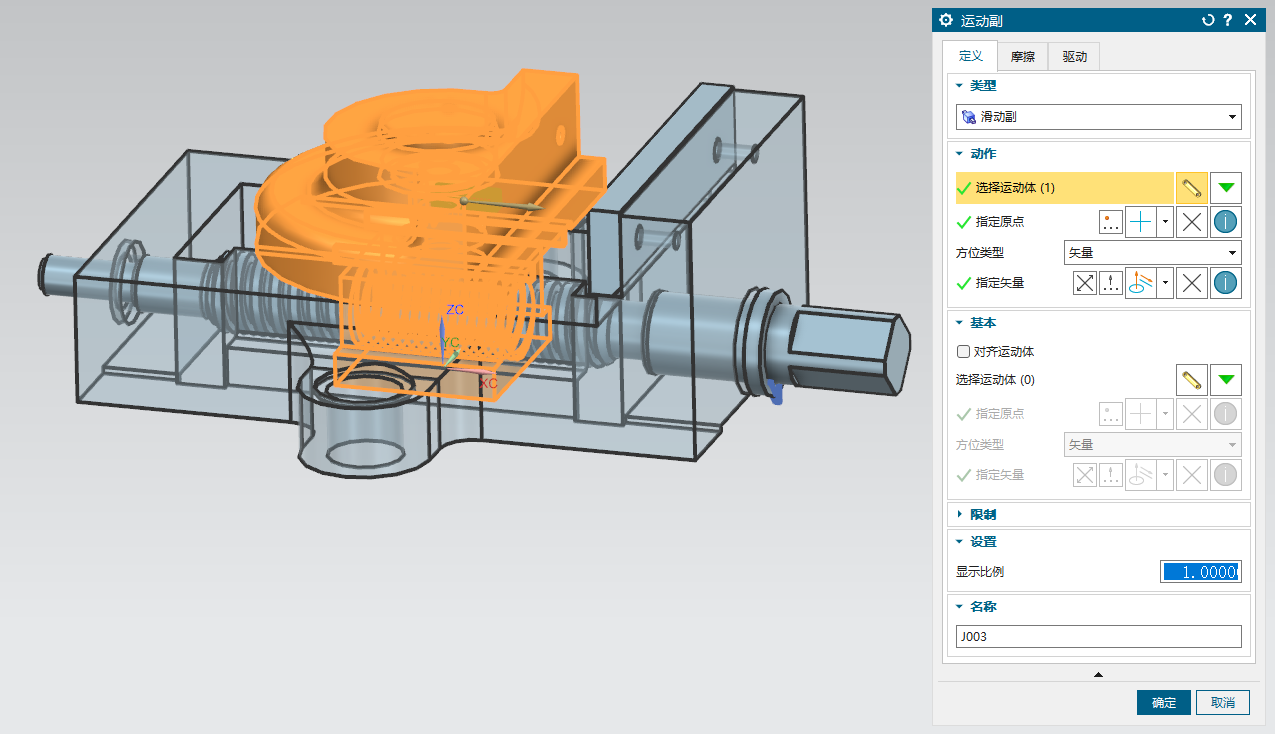Open help with the question mark icon
Viewport: 1275px width, 734px height.
(1227, 20)
